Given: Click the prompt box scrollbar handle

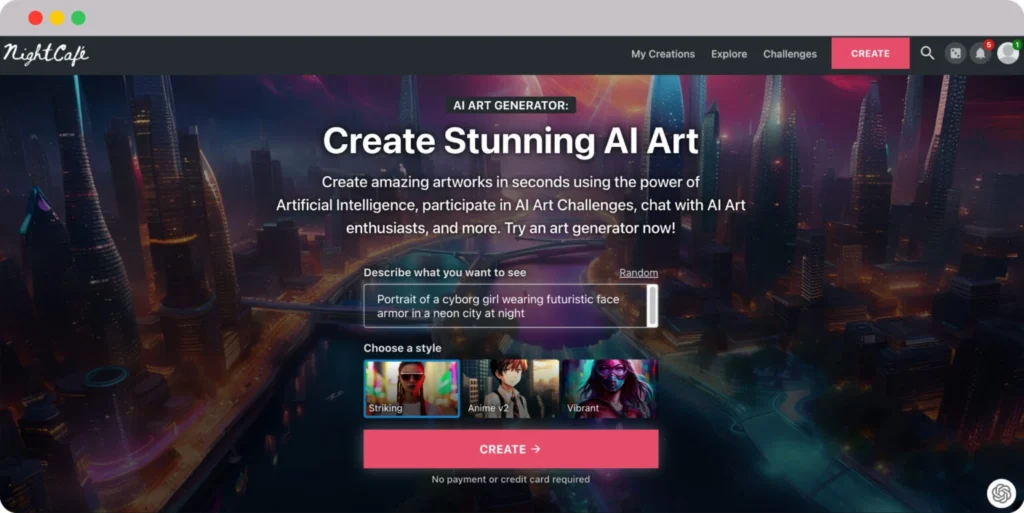Looking at the screenshot, I should [x=652, y=306].
